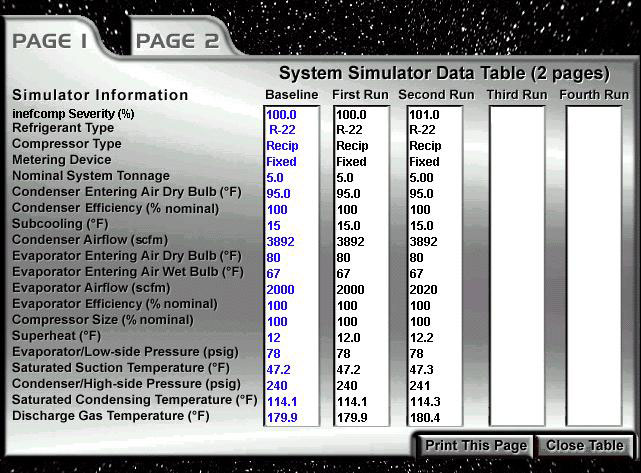Click the Baseline Recip compressor value
Image resolution: width=641 pixels, height=473 pixels.
point(282,146)
